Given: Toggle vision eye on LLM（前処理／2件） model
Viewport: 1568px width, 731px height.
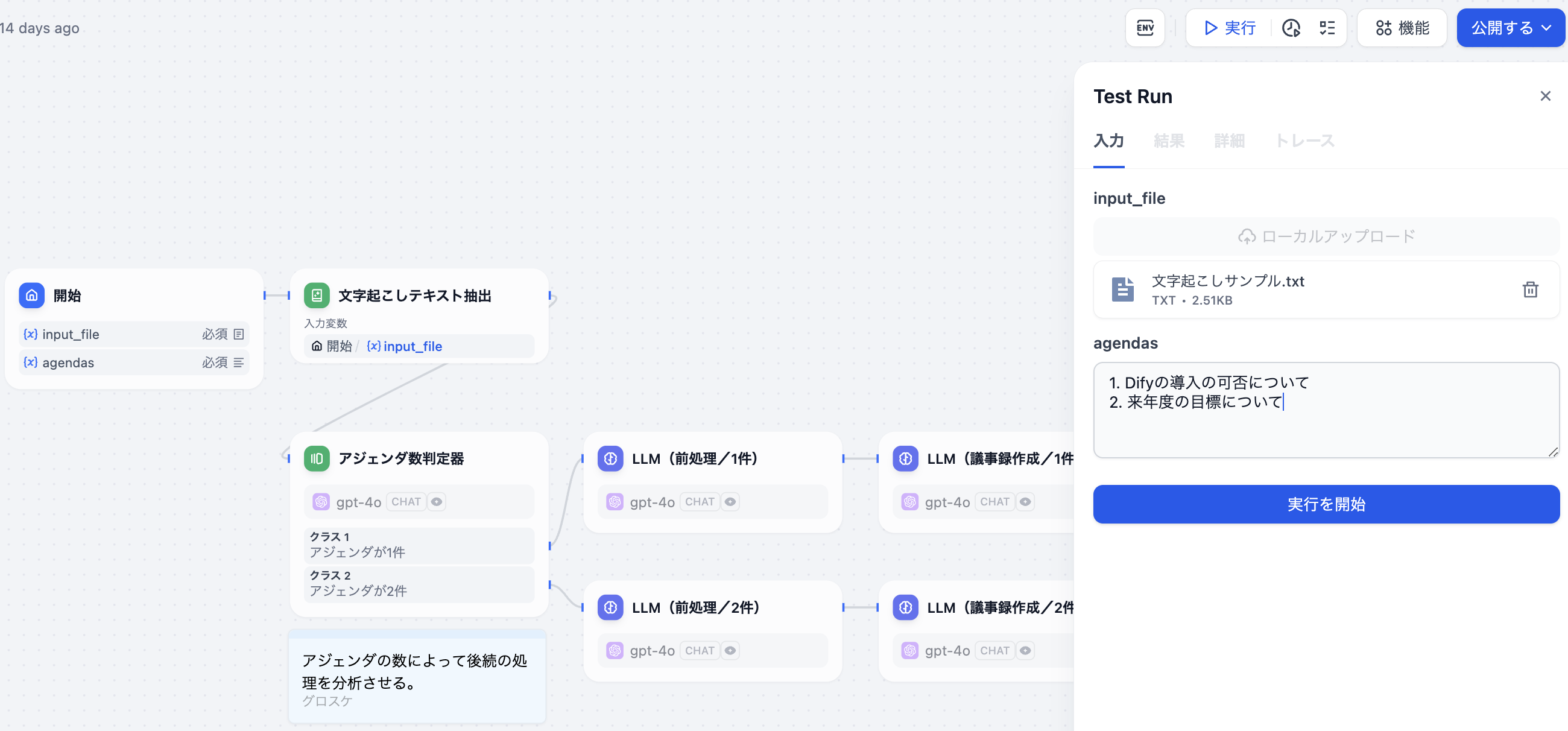Looking at the screenshot, I should pos(730,651).
